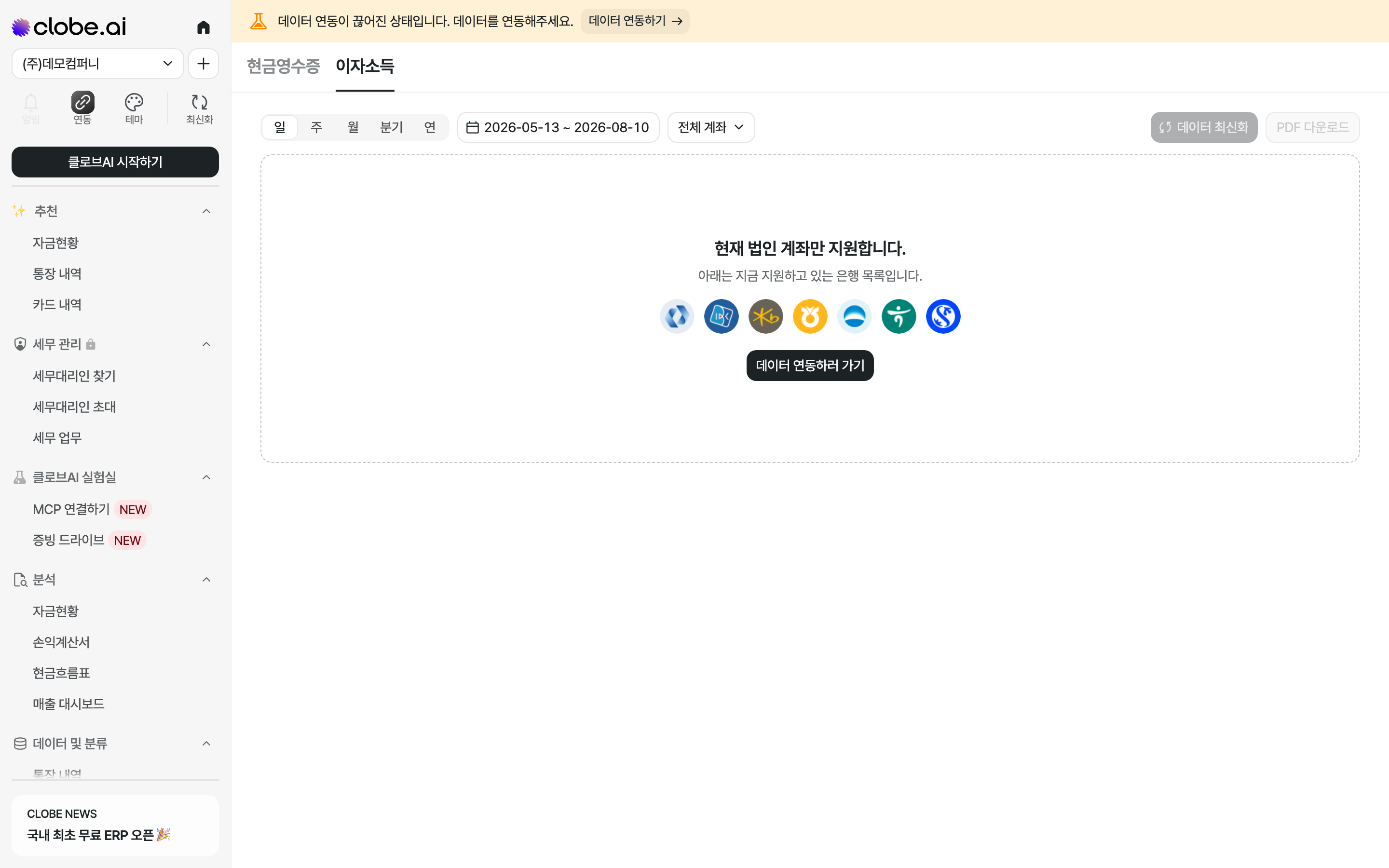Click the calendar icon in date range
1389x868 pixels.
pos(472,127)
